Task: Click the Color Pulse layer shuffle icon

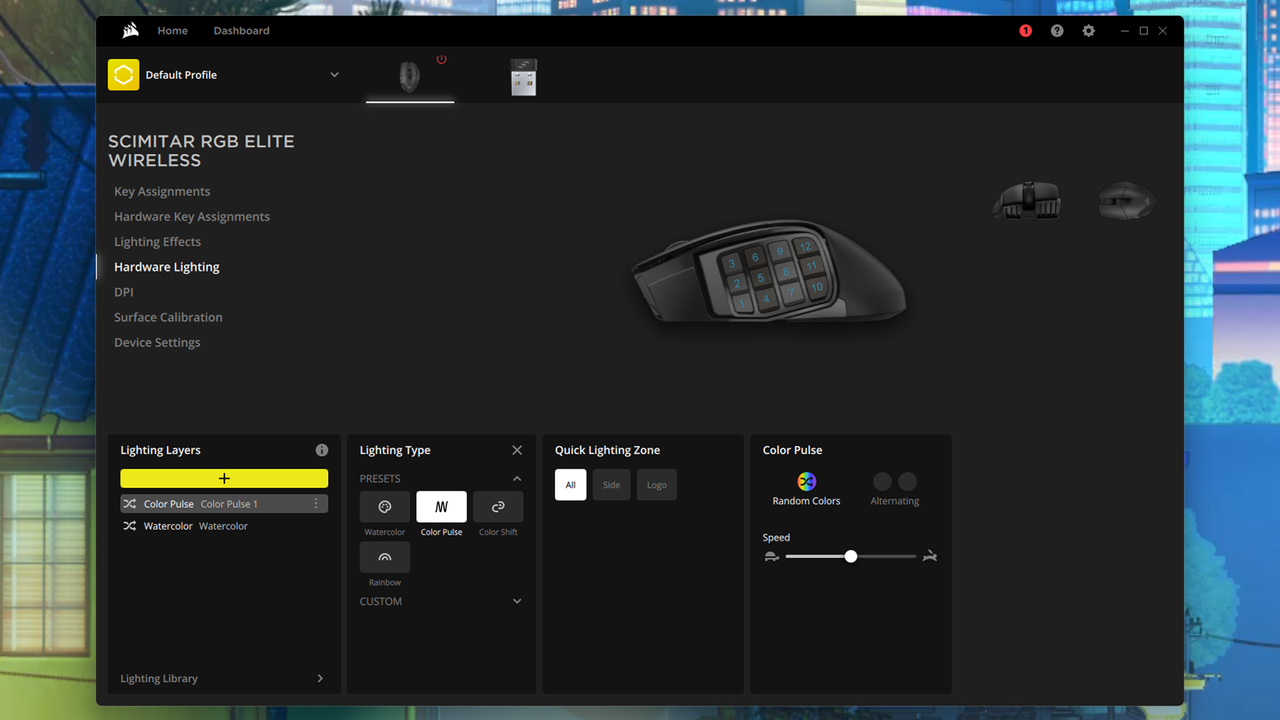Action: click(x=129, y=504)
